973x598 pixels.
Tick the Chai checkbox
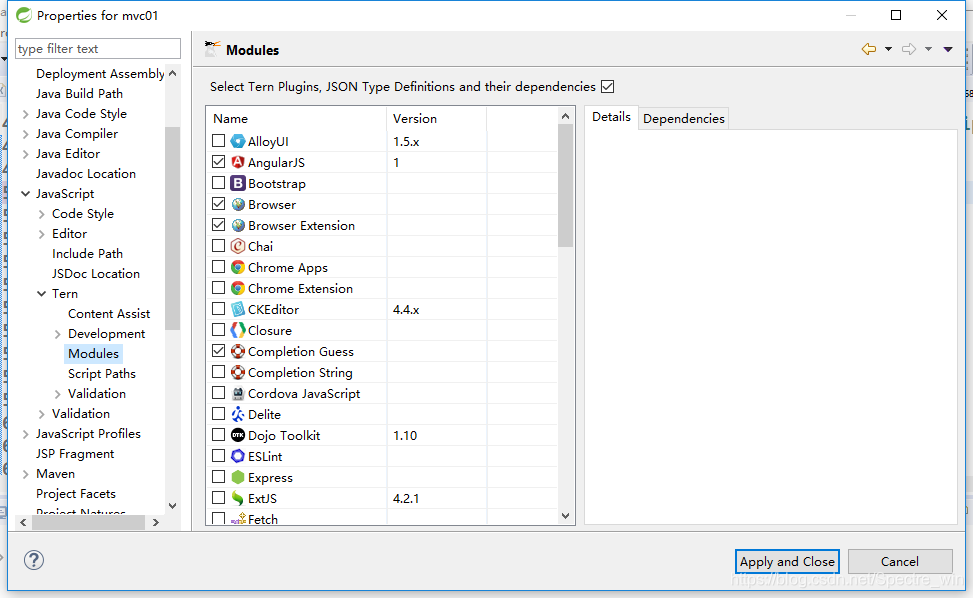point(218,246)
